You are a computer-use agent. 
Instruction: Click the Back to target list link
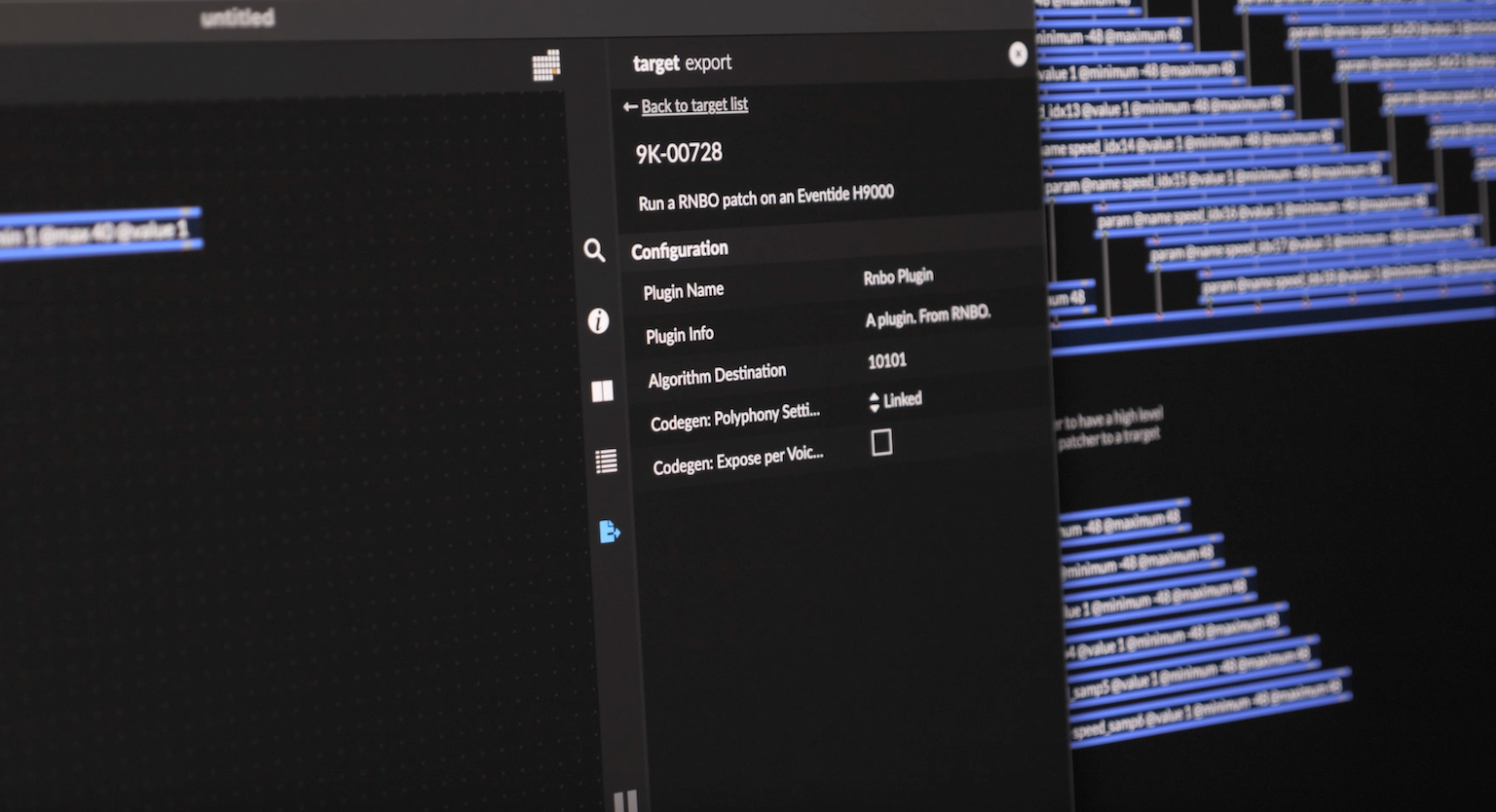click(x=693, y=105)
